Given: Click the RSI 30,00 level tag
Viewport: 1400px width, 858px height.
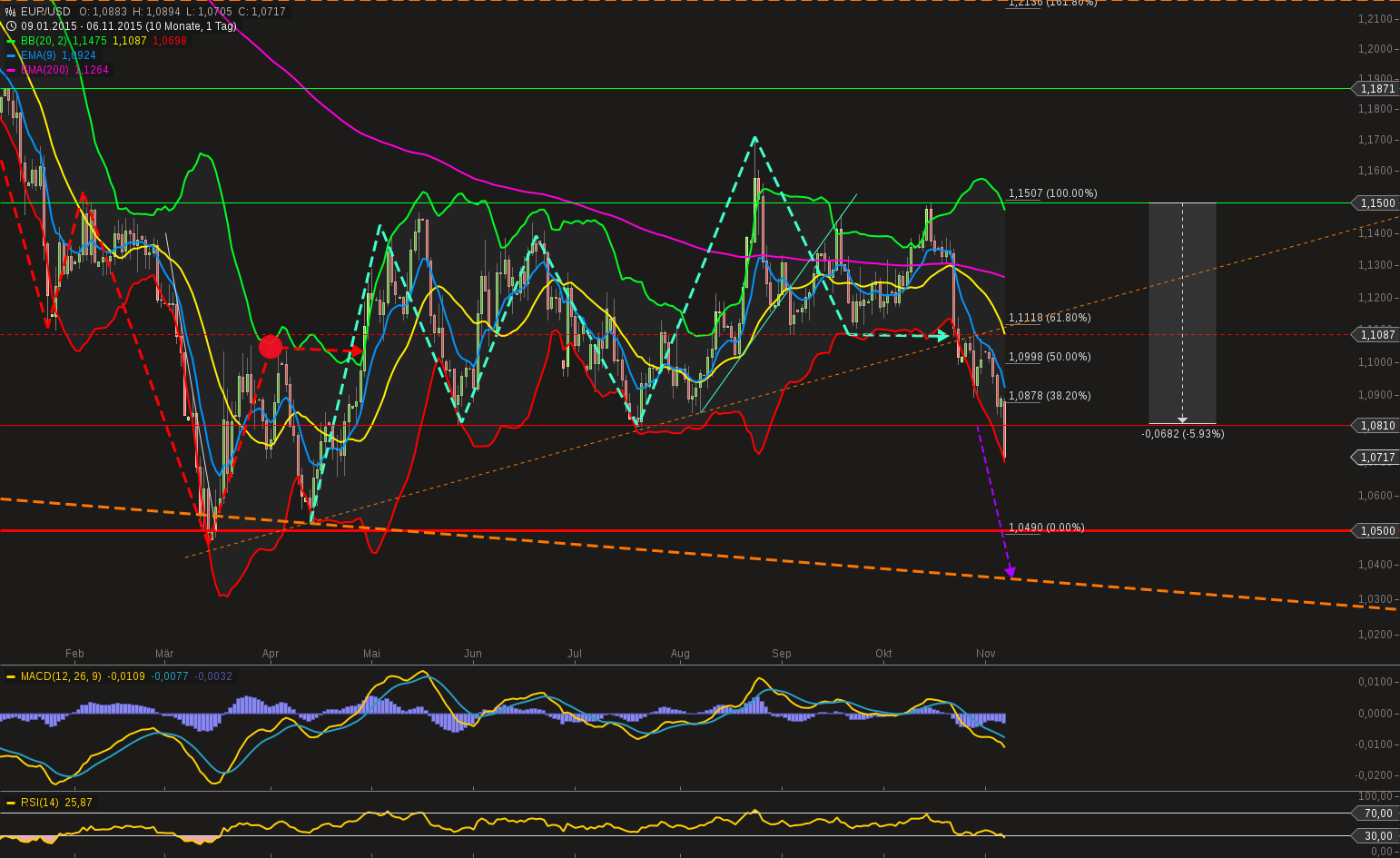Looking at the screenshot, I should [x=1376, y=836].
